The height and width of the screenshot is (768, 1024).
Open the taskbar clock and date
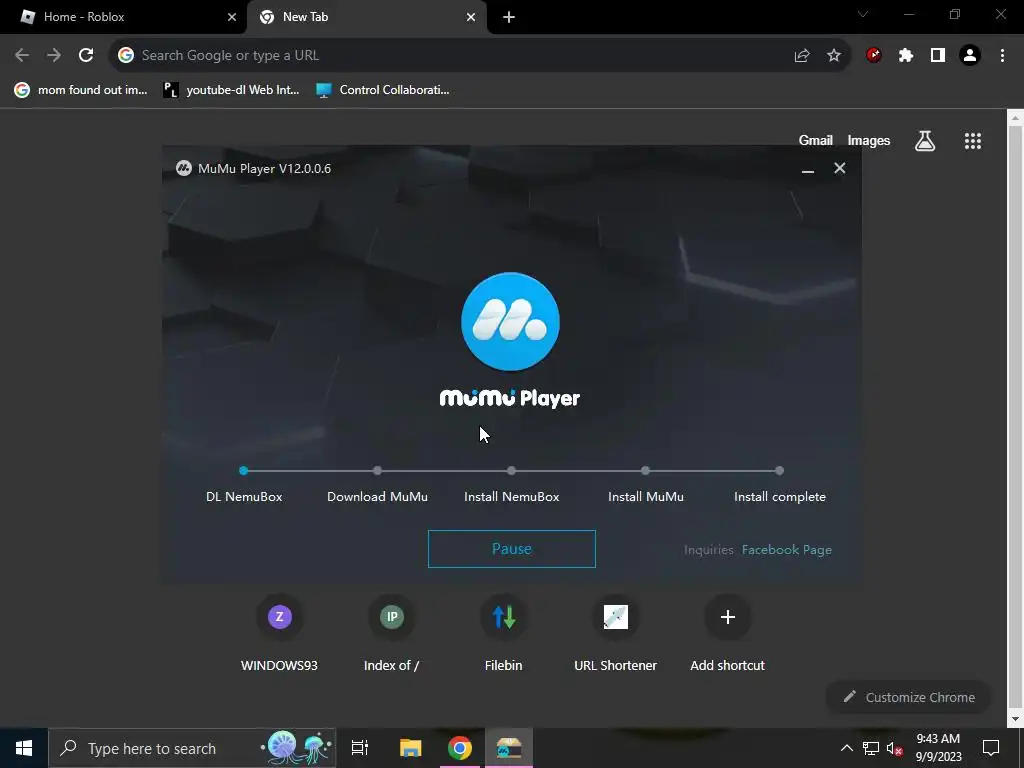click(938, 748)
